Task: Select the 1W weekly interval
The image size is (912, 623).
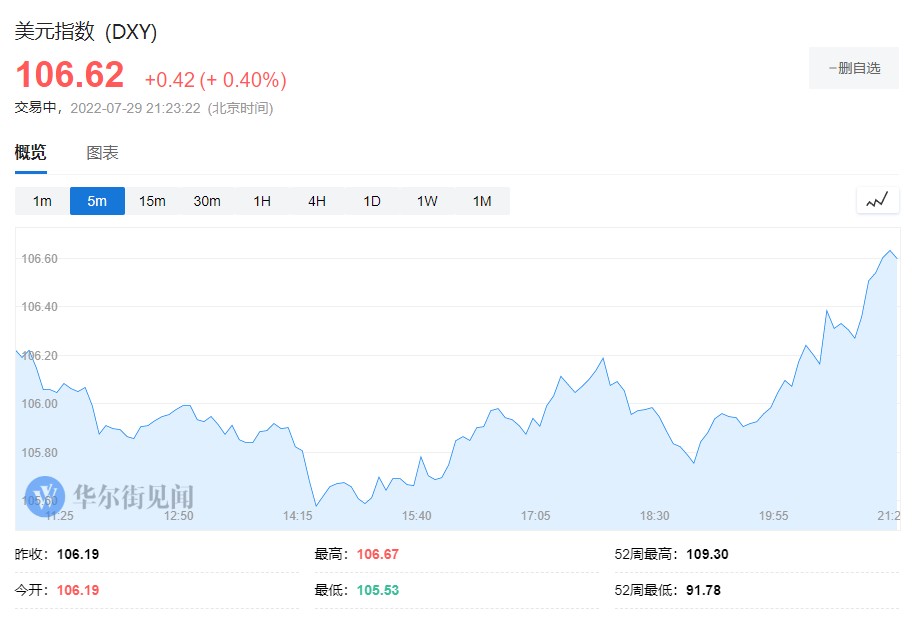Action: (x=427, y=201)
